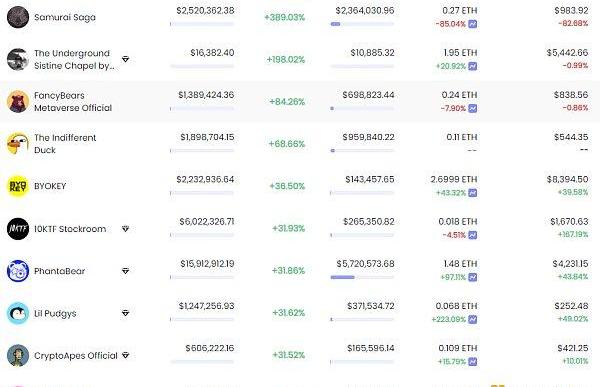Open the CryptoApes Official collection name
Viewport: 600px width, 387px height.
(x=76, y=356)
